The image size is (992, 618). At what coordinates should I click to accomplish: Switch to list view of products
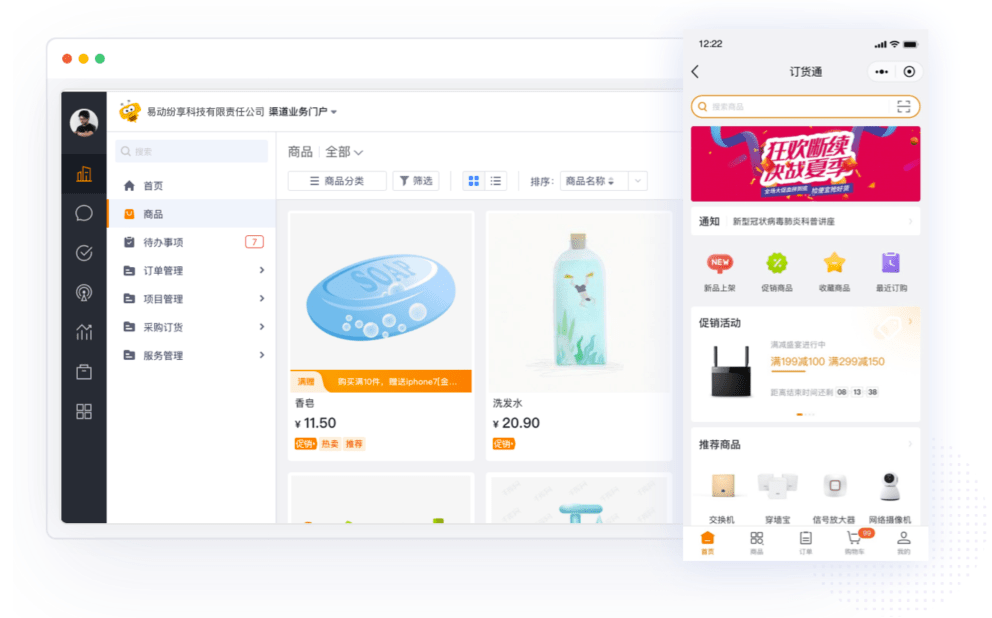click(496, 181)
